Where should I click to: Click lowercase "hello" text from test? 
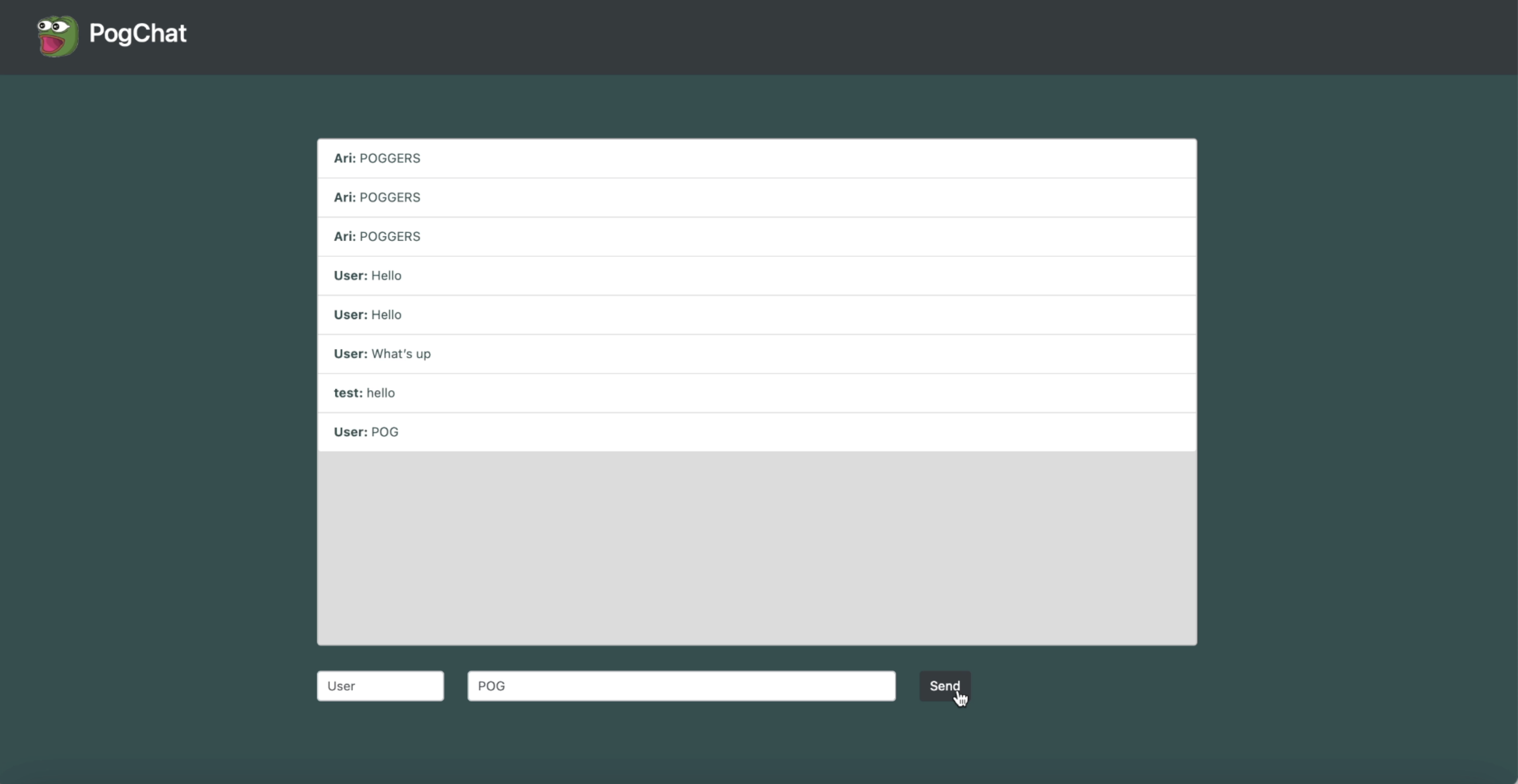tap(381, 393)
